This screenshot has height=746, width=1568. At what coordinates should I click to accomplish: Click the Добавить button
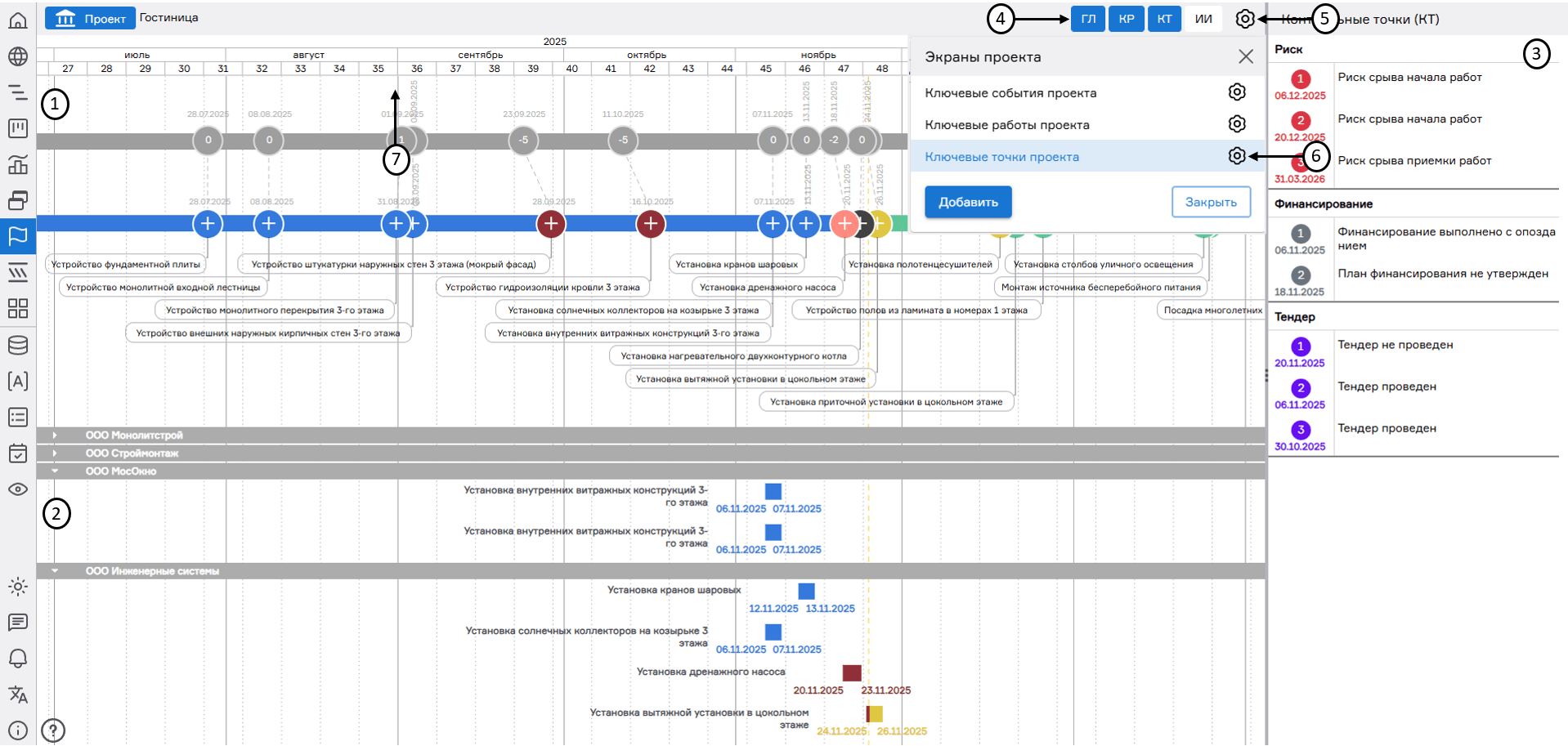tap(968, 202)
